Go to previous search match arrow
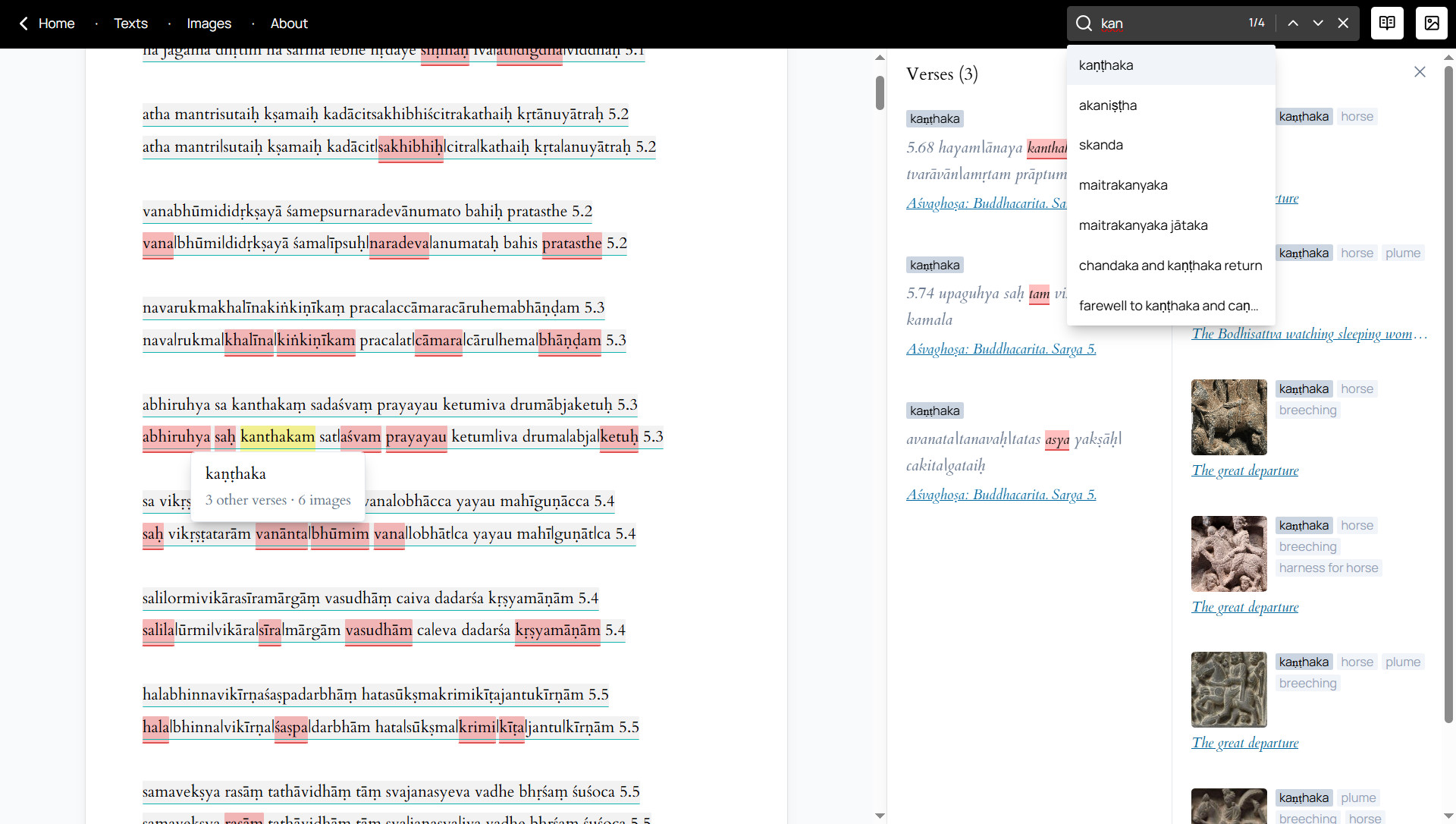Screen dimensions: 1456x824 1293,24
